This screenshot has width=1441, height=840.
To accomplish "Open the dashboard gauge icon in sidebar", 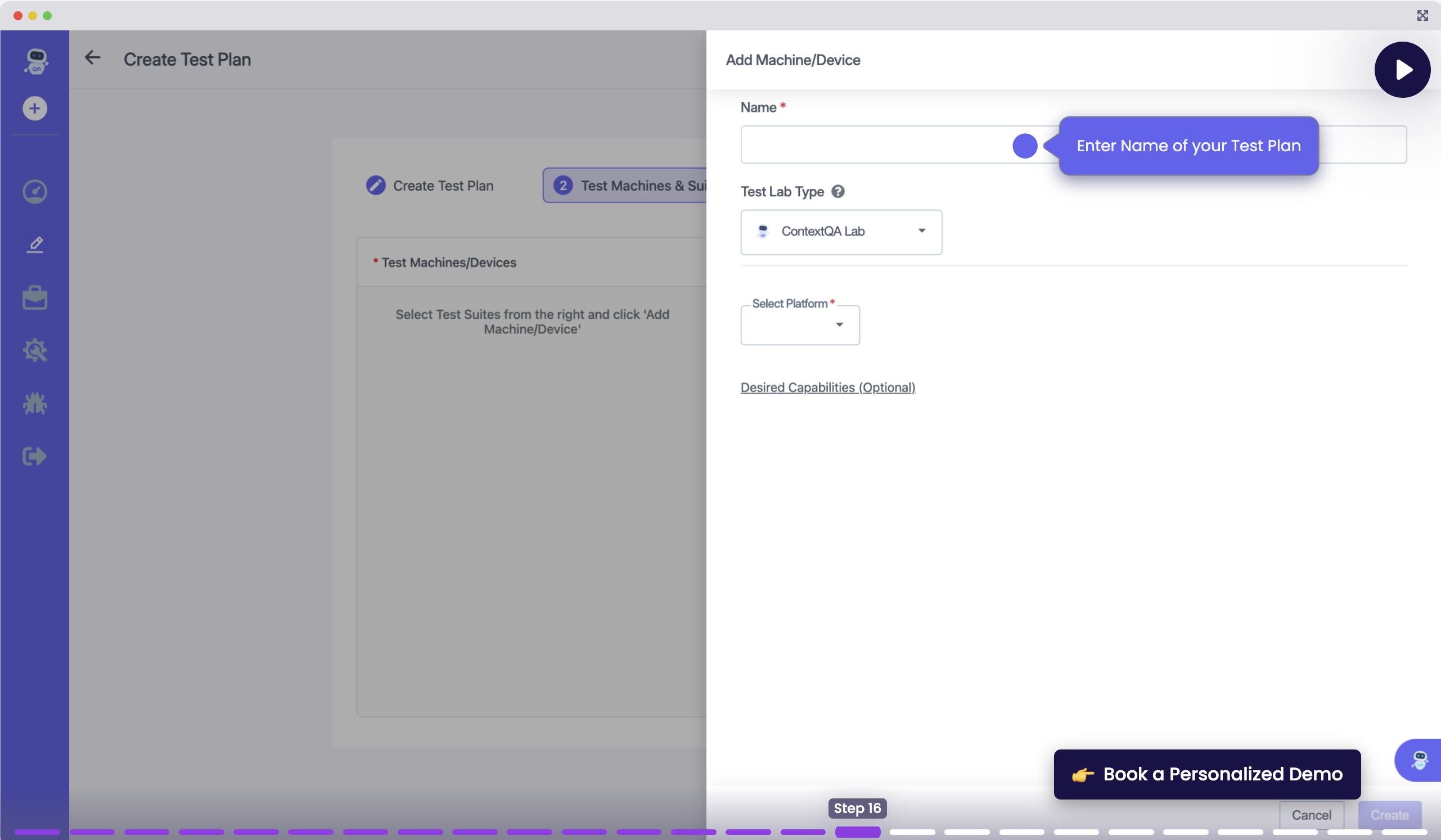I will click(35, 191).
